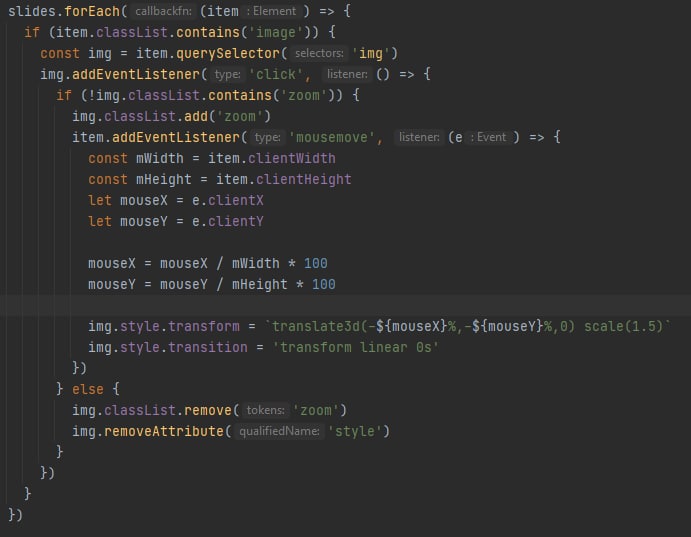This screenshot has width=691, height=537.
Task: Click the 'transform linear 0s' string
Action: coord(356,348)
